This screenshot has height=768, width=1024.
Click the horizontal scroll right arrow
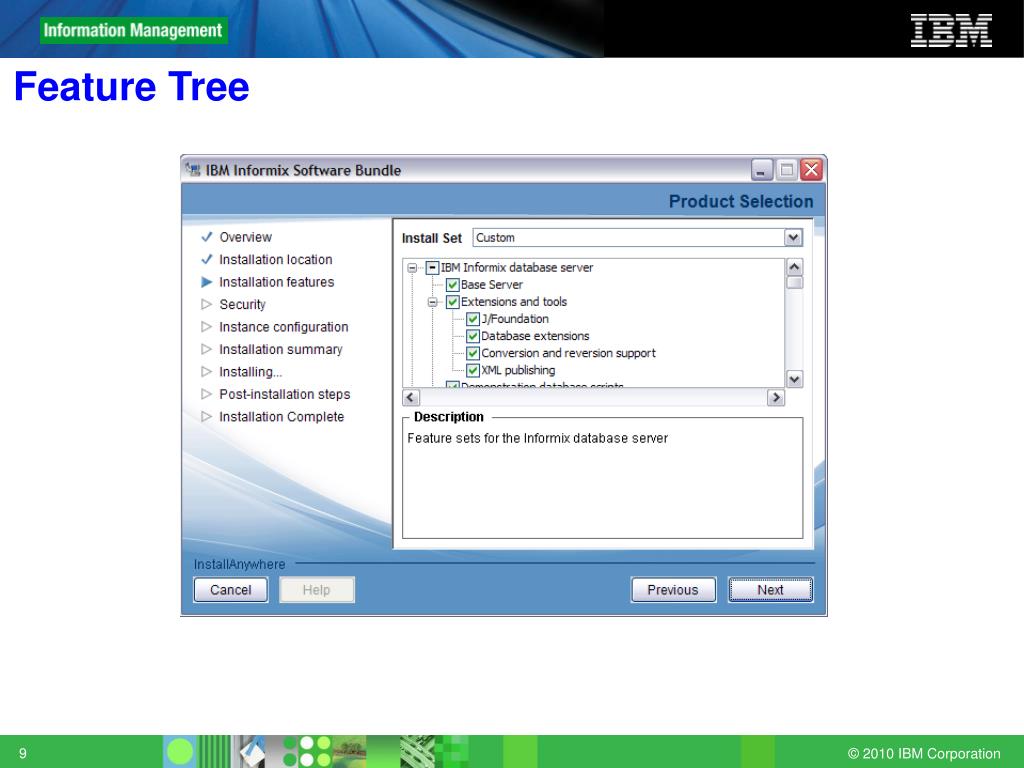tap(775, 397)
